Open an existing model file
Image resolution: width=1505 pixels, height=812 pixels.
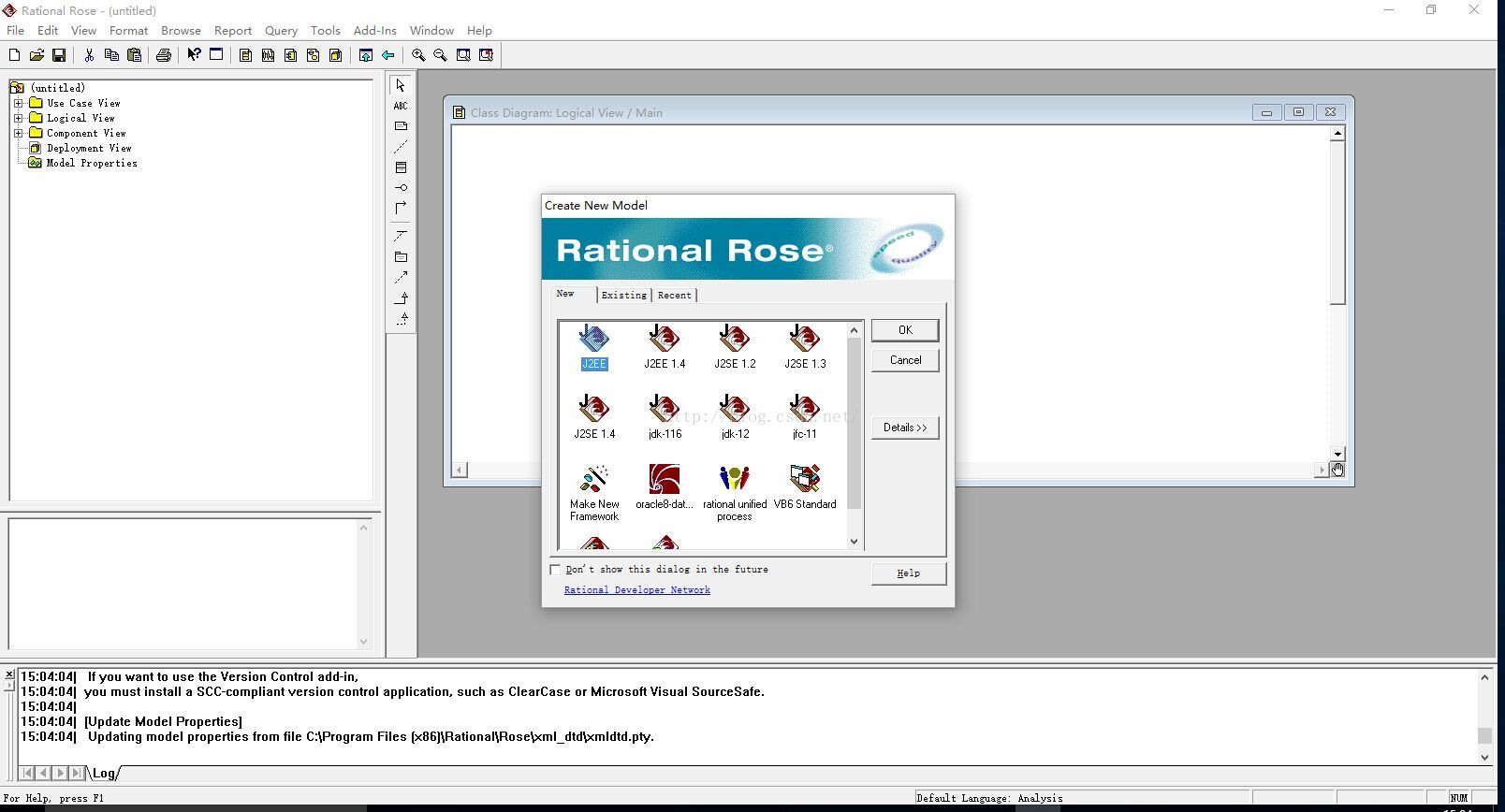37,55
